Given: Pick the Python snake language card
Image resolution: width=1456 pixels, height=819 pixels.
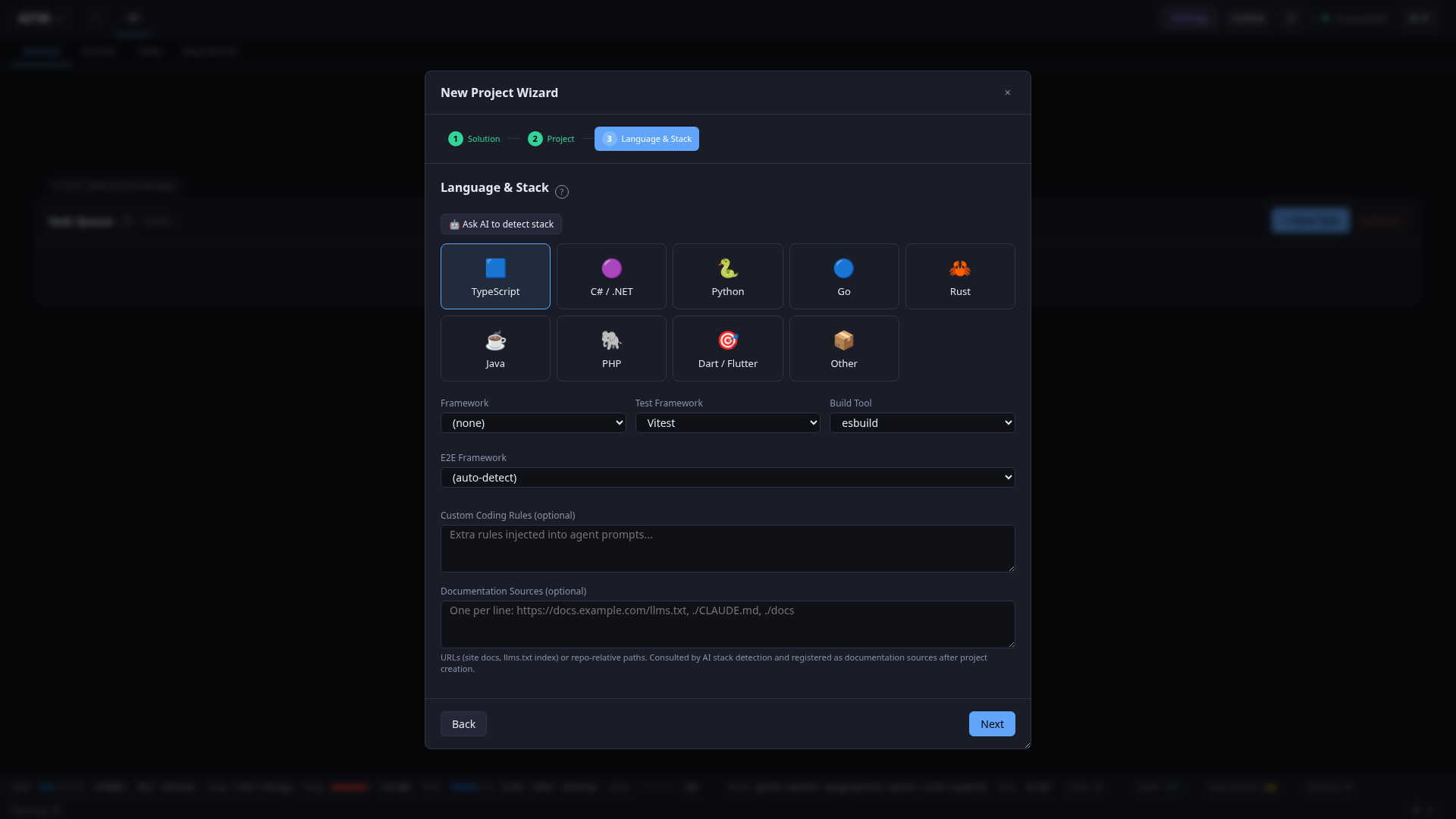Looking at the screenshot, I should click(x=727, y=276).
